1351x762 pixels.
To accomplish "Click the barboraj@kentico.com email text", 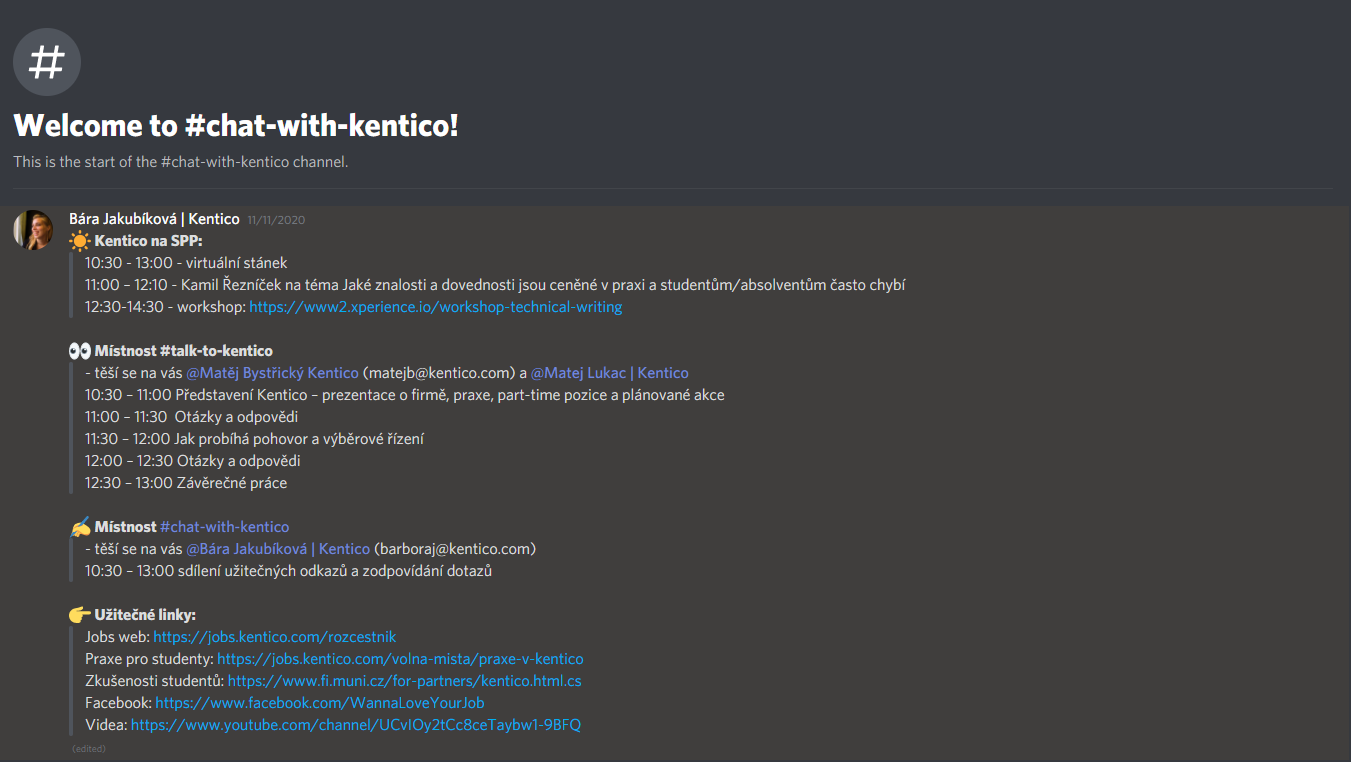I will point(455,549).
